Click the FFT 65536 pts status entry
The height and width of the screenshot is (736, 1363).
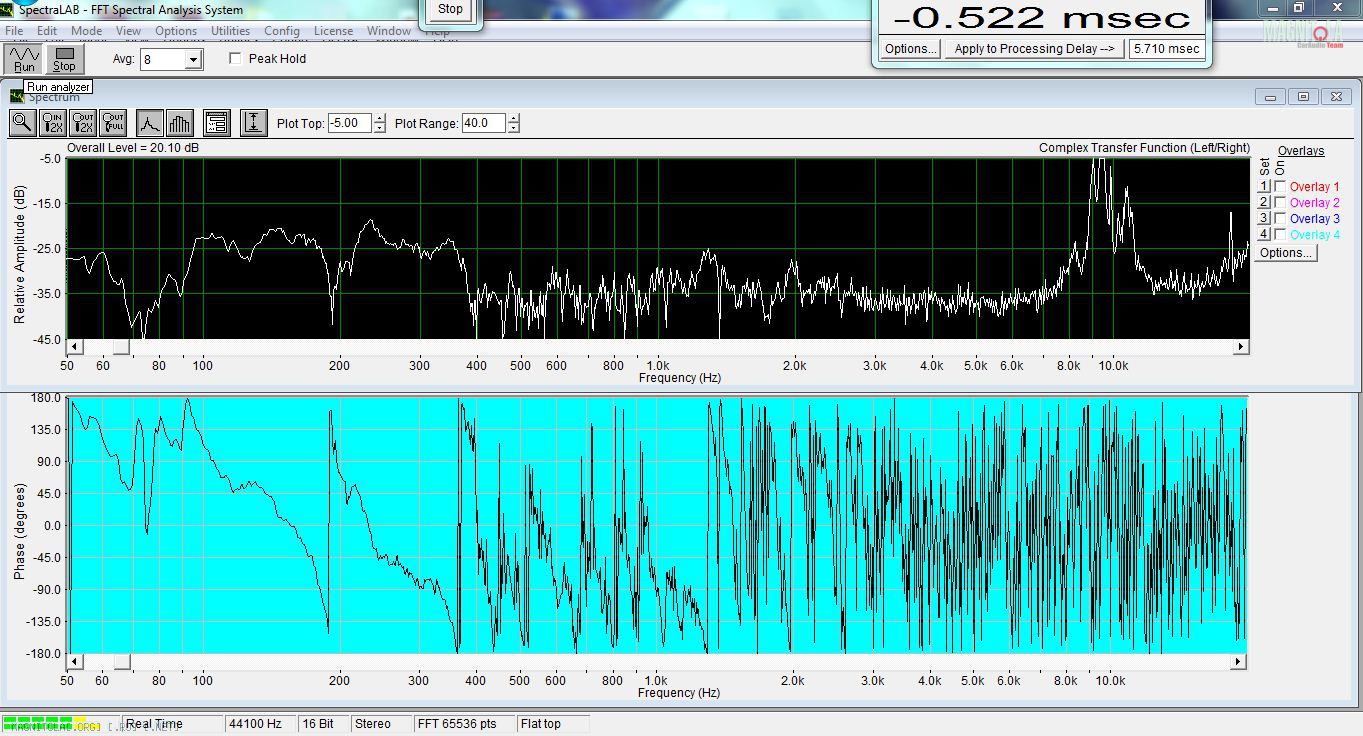(463, 724)
